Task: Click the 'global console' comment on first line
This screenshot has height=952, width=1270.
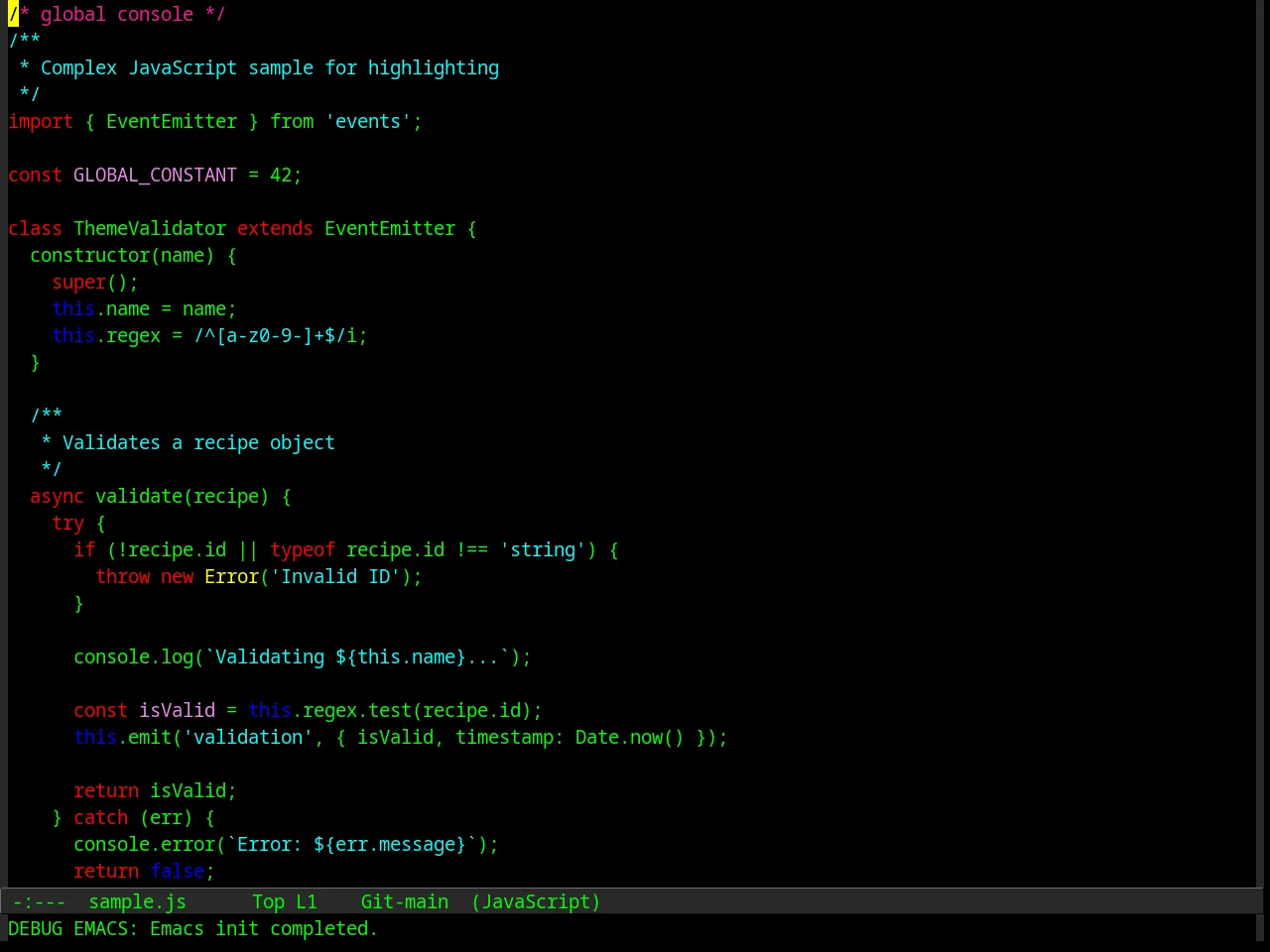Action: click(117, 15)
